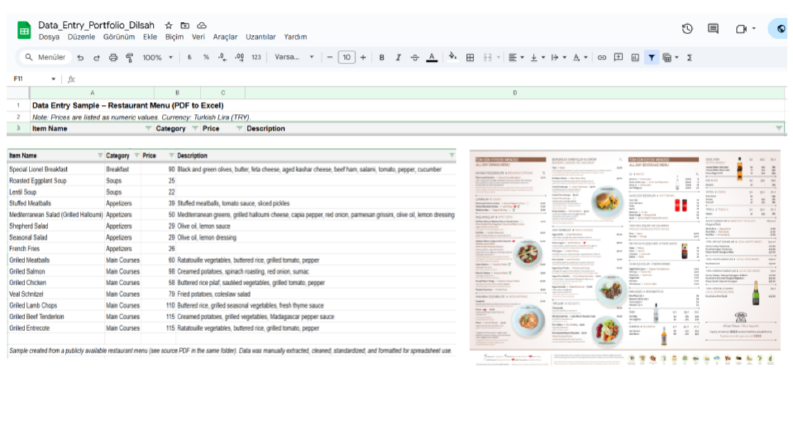Click the undo icon in toolbar

tap(80, 58)
